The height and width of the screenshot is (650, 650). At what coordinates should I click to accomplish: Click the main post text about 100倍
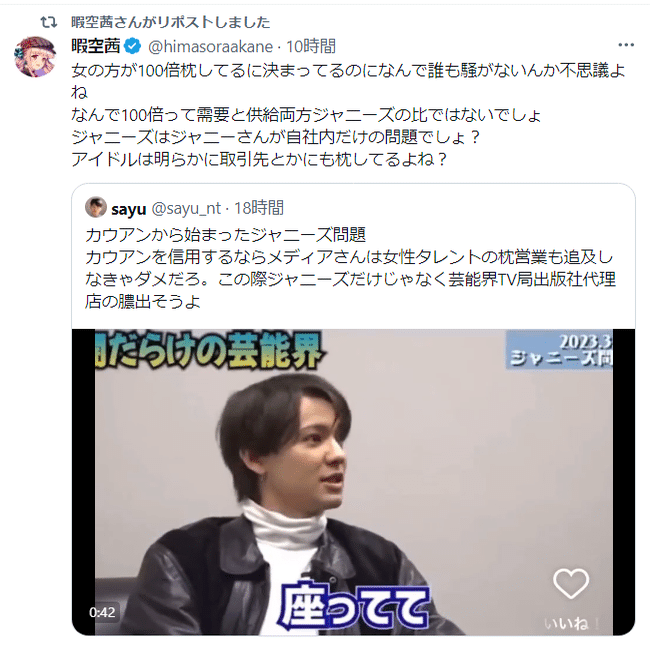coord(348,115)
